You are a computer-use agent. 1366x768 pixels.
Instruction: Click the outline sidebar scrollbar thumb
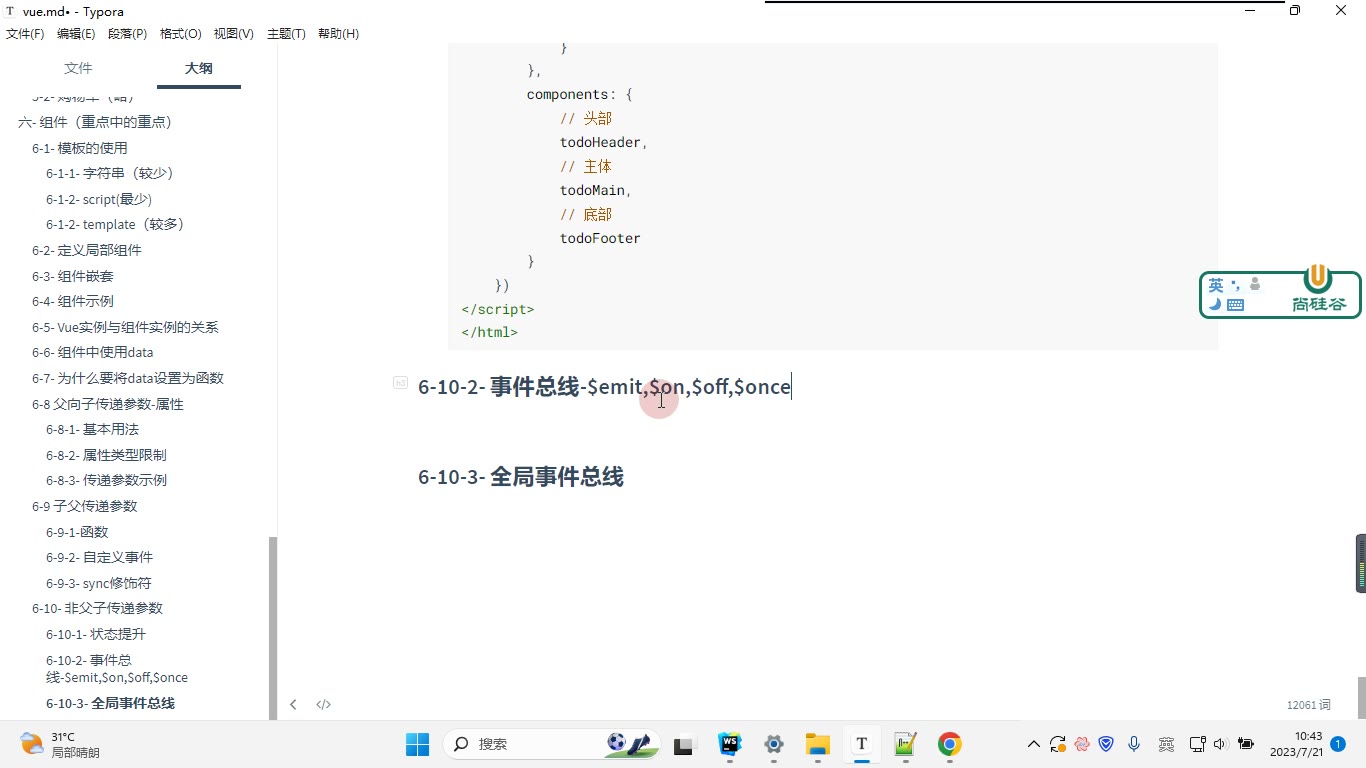click(x=272, y=627)
